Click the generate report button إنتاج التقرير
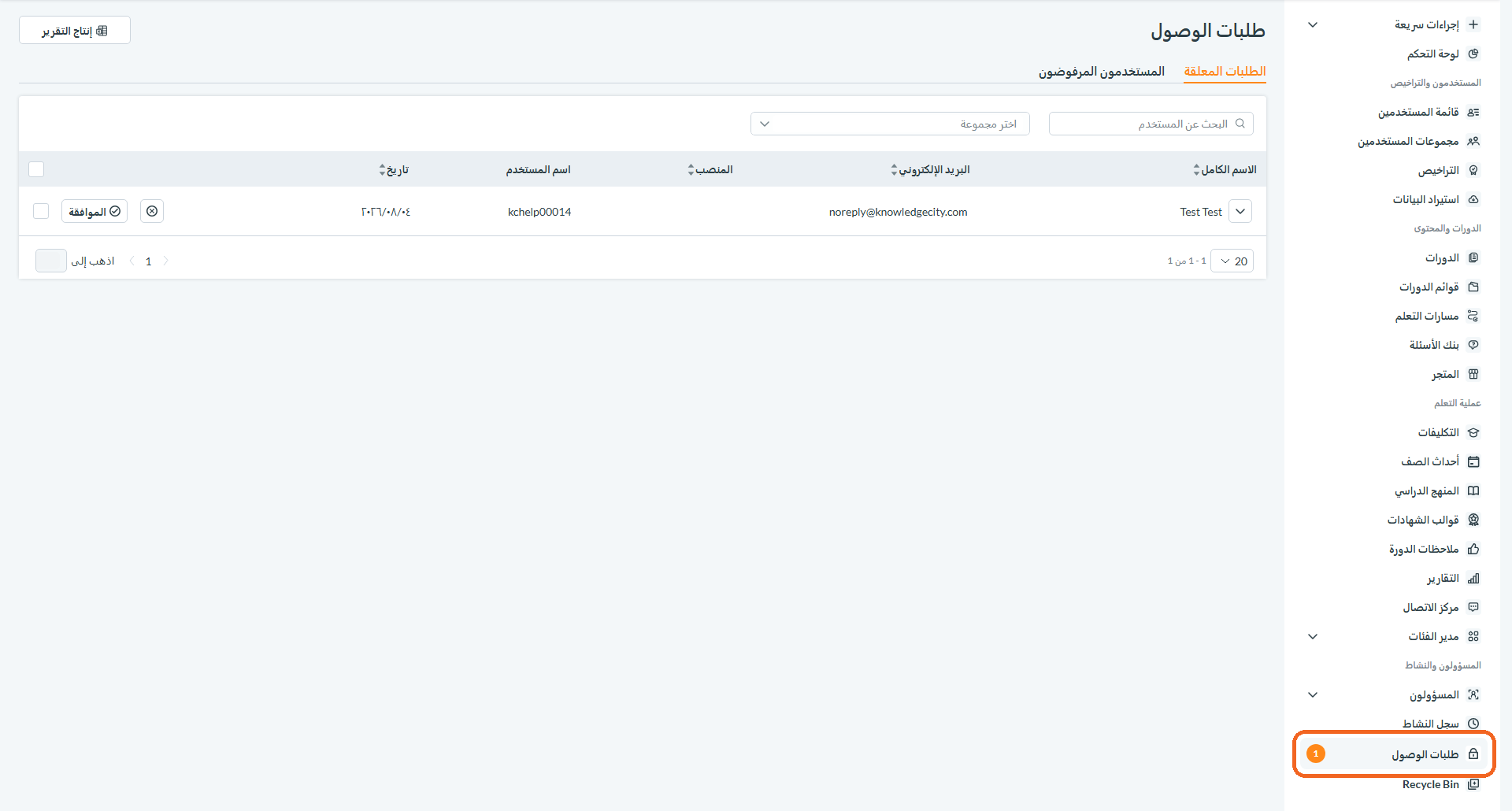 (x=75, y=30)
